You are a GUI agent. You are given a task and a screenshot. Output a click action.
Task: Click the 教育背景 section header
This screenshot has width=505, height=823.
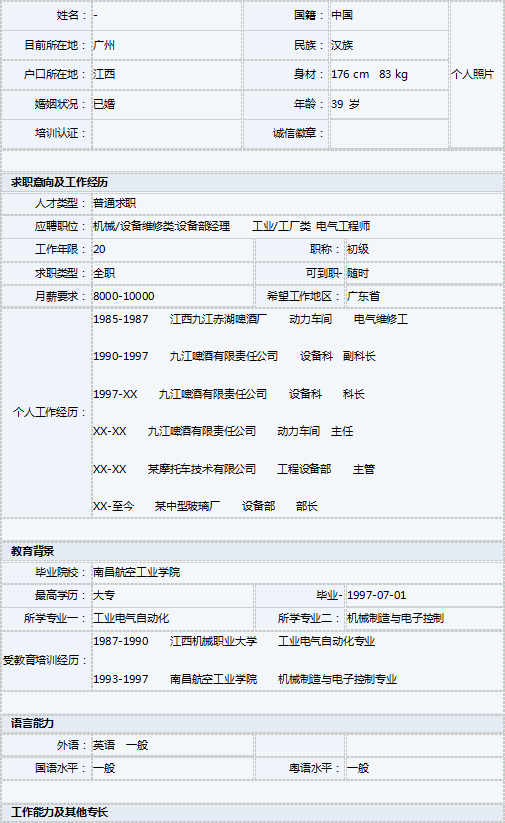pos(33,551)
